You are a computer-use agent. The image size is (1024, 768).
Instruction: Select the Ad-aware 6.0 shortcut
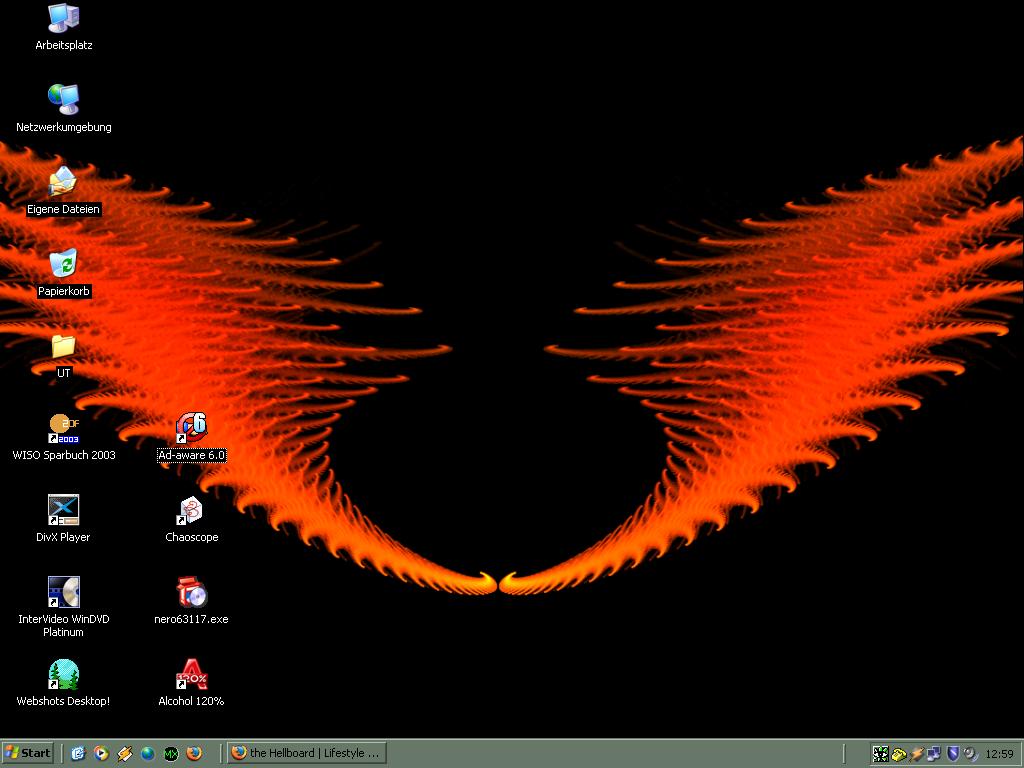(x=191, y=429)
